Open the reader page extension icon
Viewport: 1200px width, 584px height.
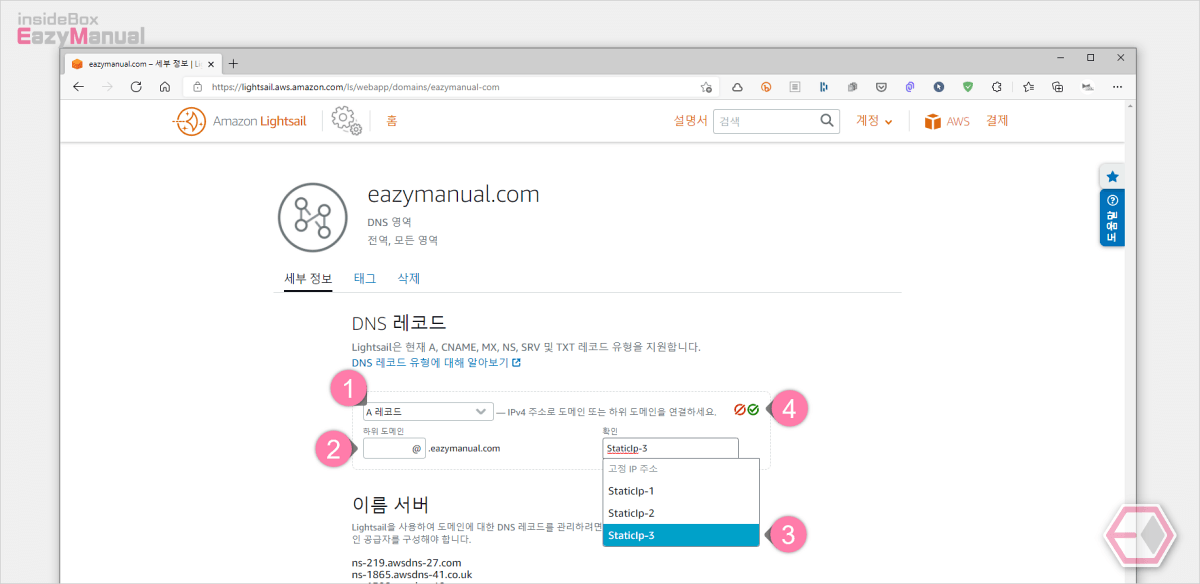(x=795, y=87)
